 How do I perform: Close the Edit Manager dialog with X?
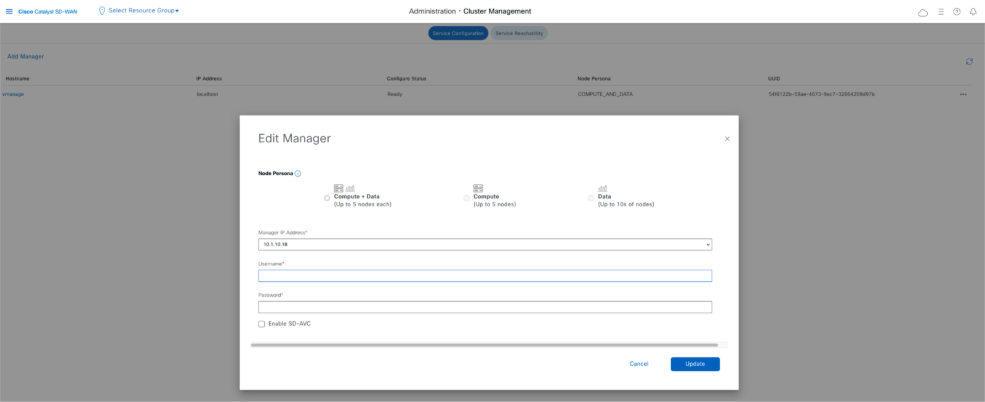coord(727,139)
